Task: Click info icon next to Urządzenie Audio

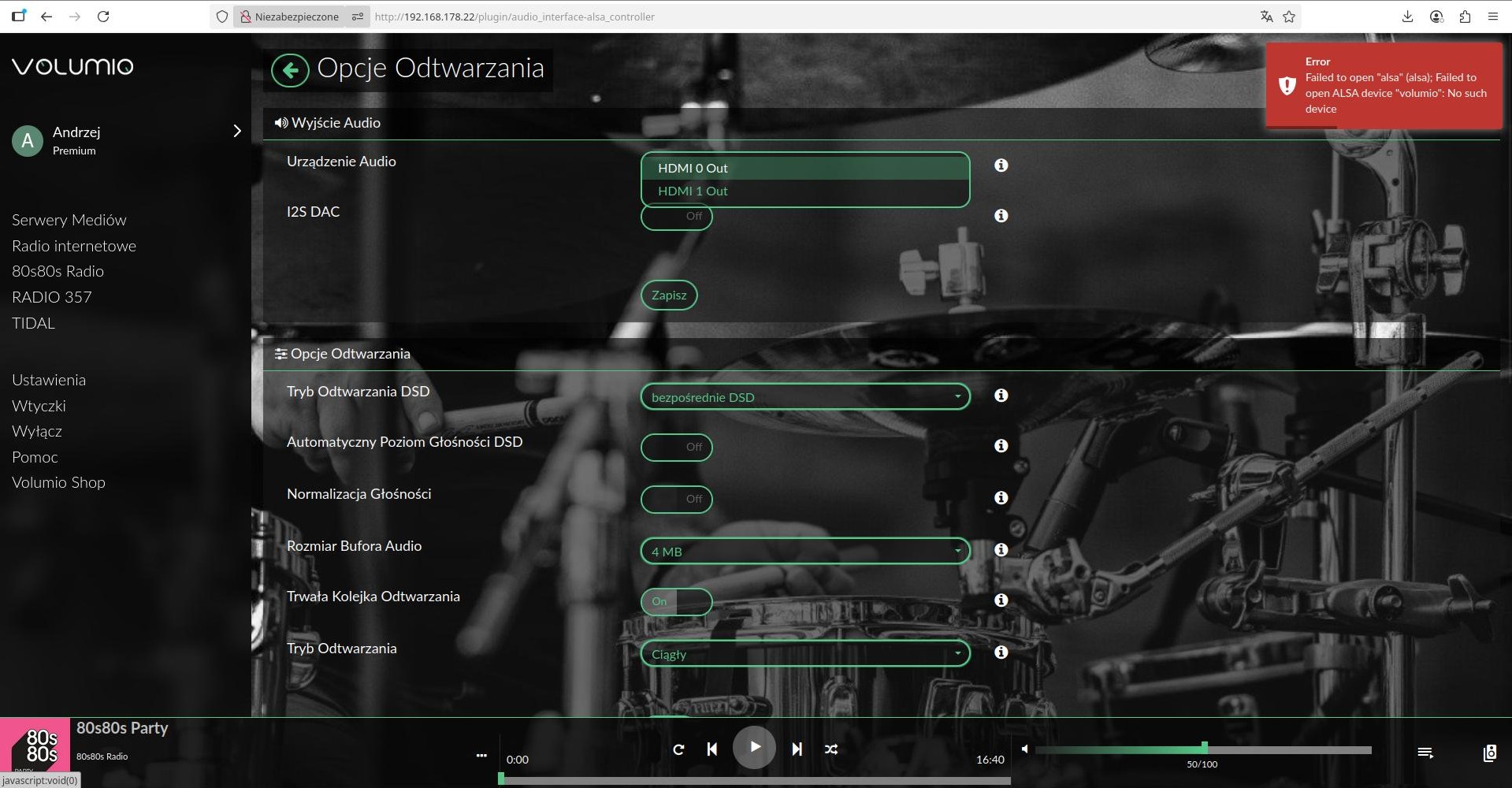Action: [x=1001, y=165]
